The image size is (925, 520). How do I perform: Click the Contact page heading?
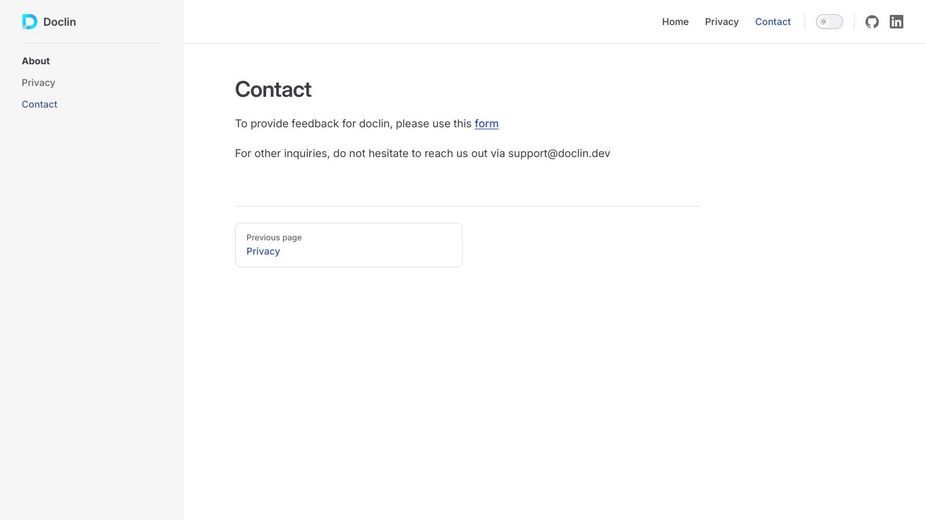tap(273, 89)
